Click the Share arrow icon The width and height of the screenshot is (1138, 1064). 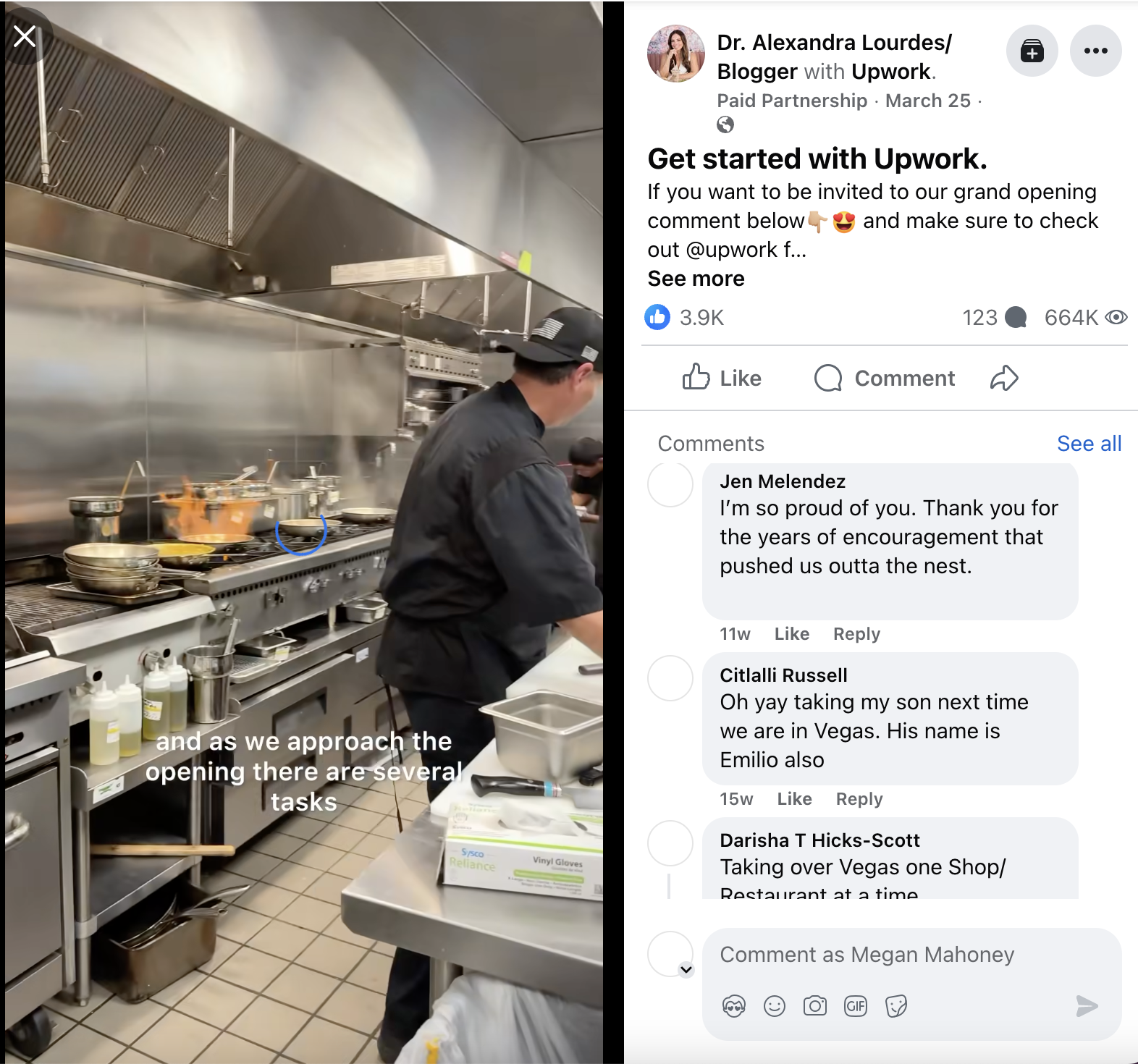pyautogui.click(x=1004, y=378)
